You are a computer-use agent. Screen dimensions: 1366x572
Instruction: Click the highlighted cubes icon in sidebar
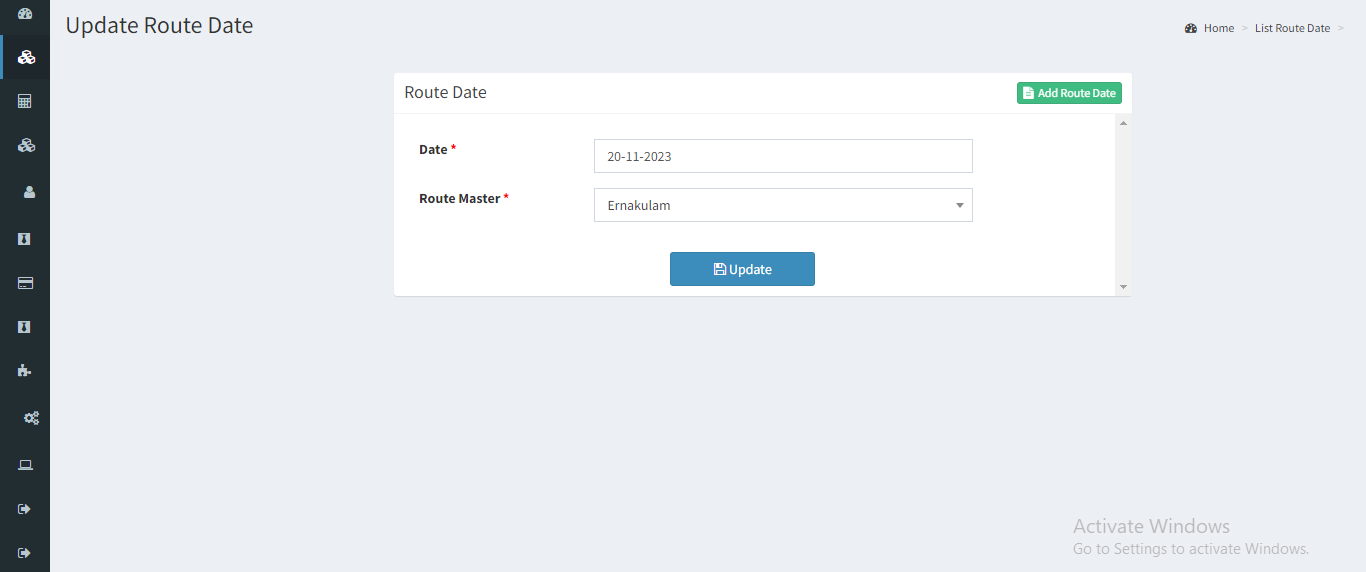tap(27, 57)
